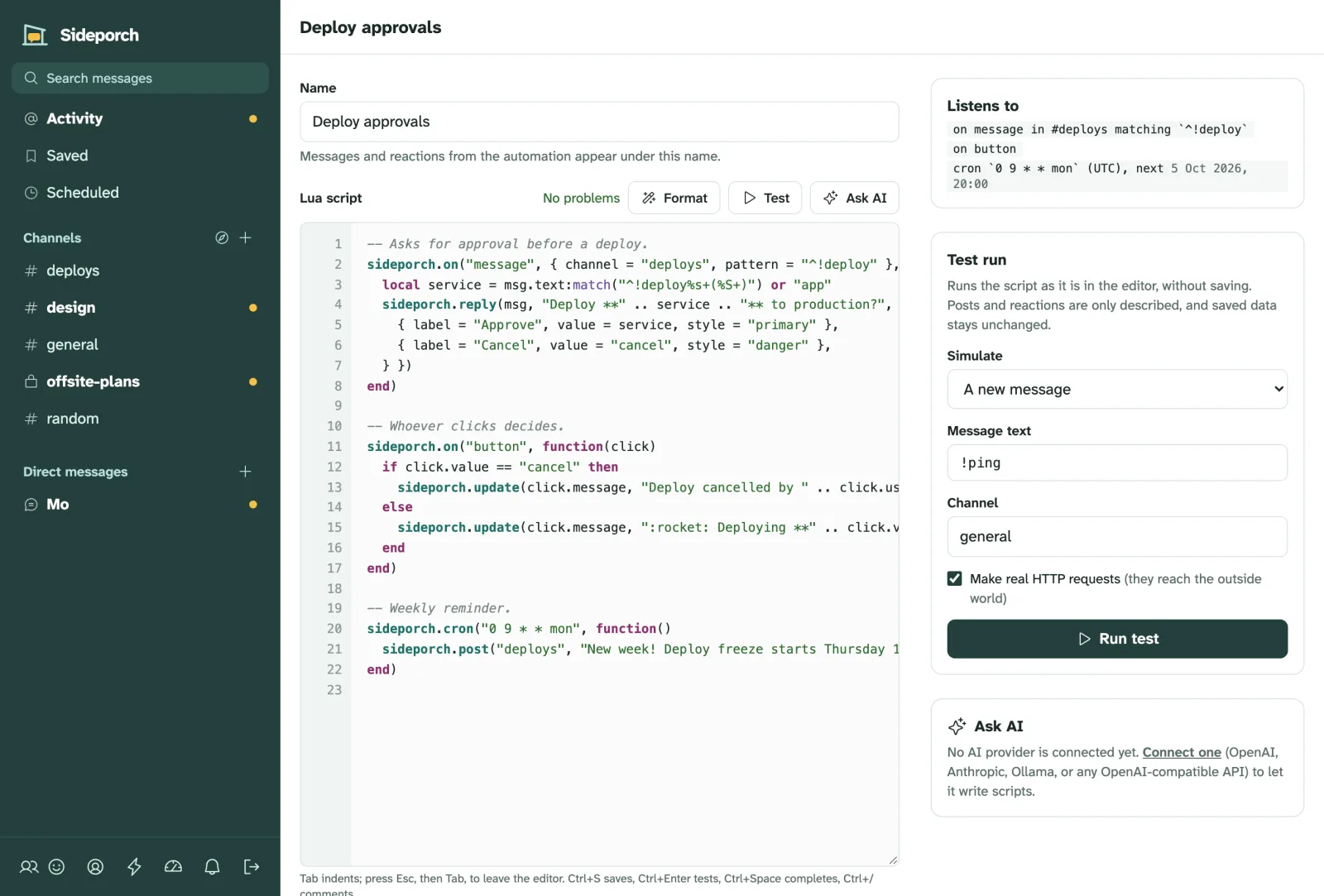Click the Direct messages section heading

coord(75,472)
